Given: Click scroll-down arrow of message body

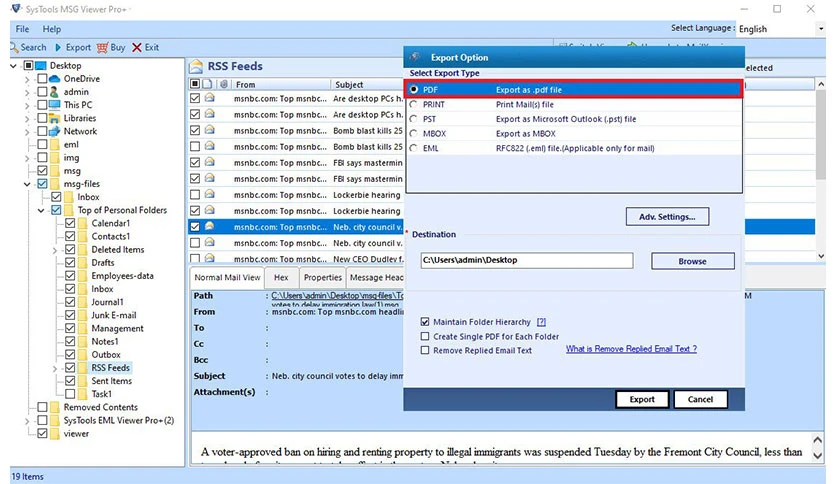Looking at the screenshot, I should pos(817,456).
